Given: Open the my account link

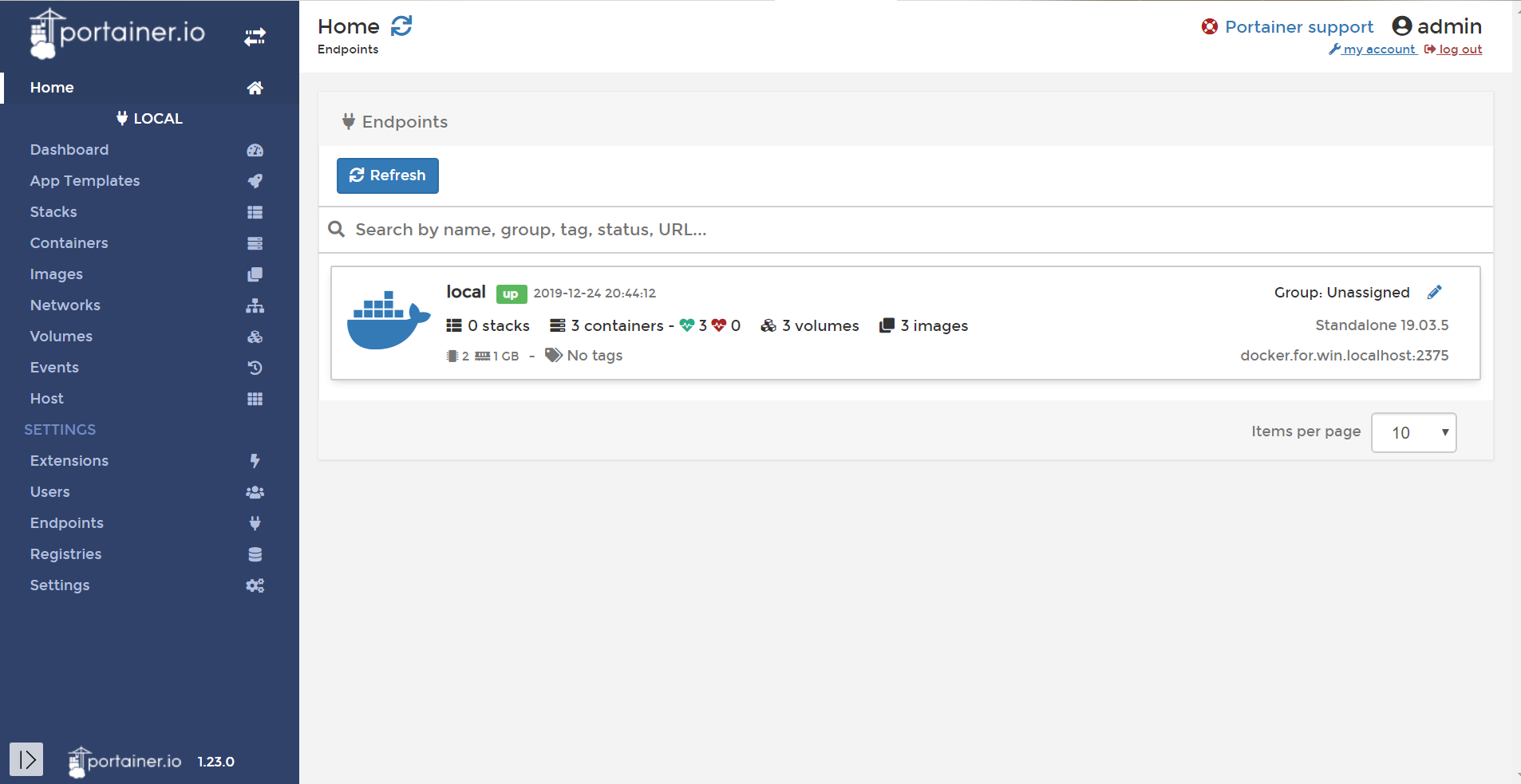Looking at the screenshot, I should coord(1379,49).
